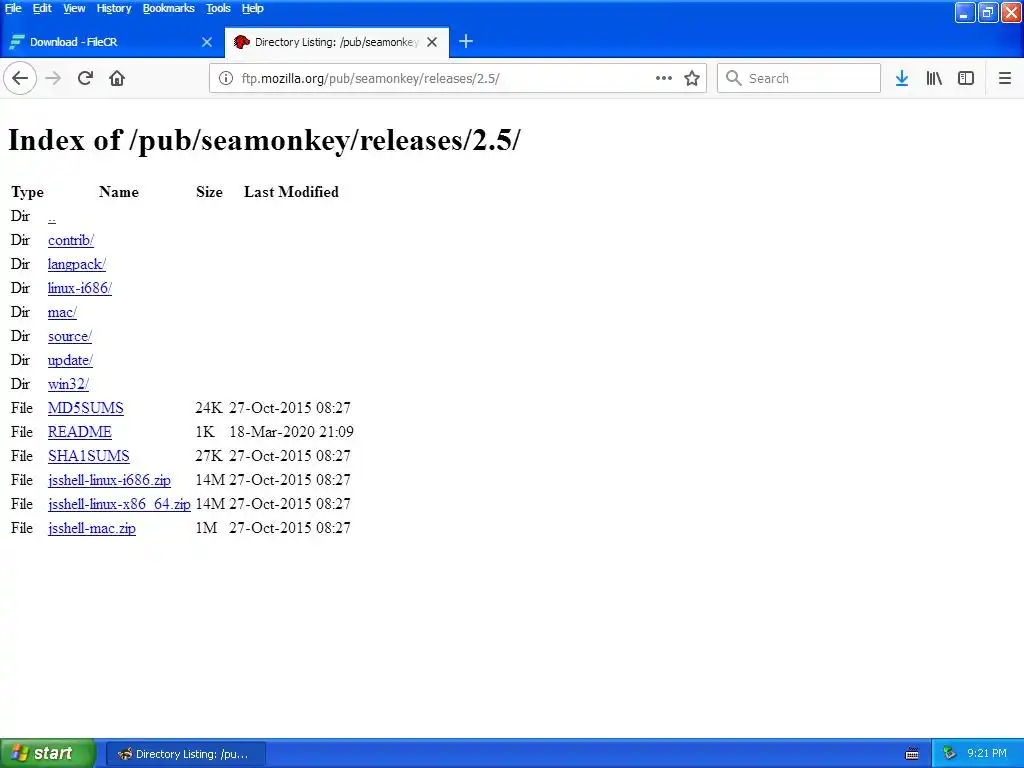The image size is (1024, 768).
Task: Open the update/ directory
Action: tap(70, 360)
